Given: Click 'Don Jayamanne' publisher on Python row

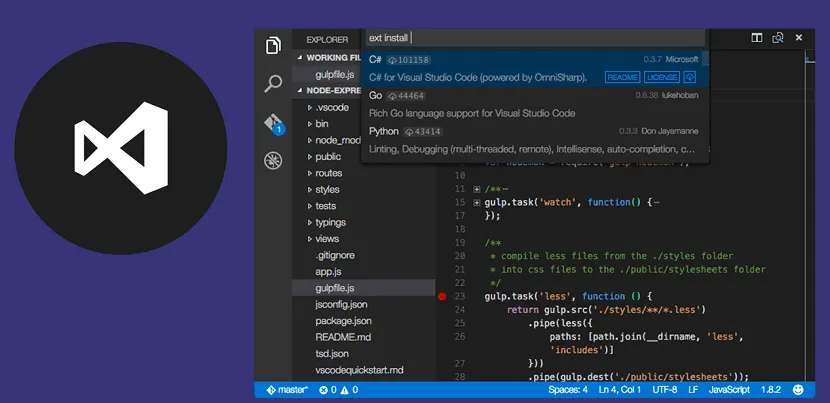Looking at the screenshot, I should (x=670, y=131).
